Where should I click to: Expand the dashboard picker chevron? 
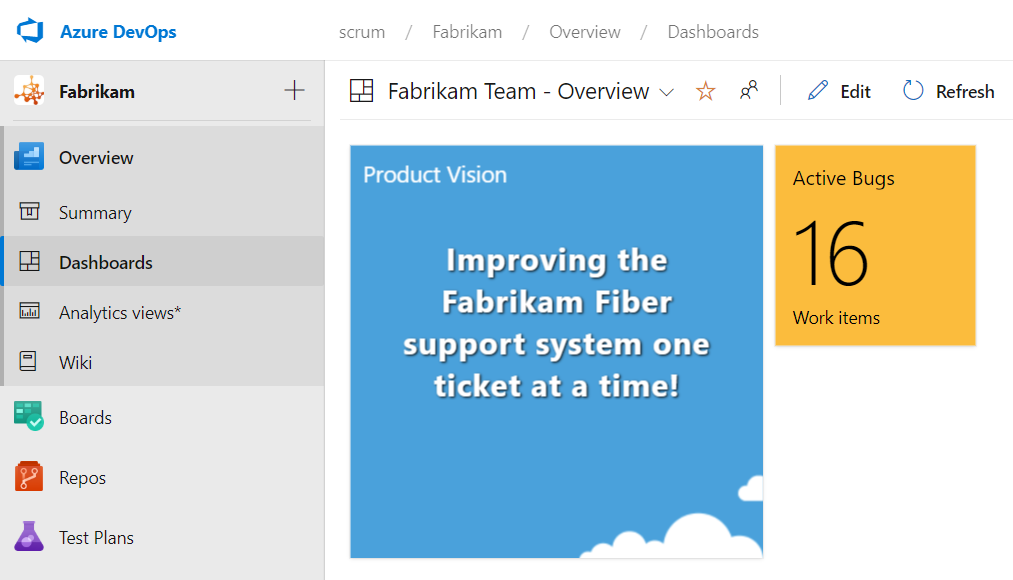[x=667, y=93]
